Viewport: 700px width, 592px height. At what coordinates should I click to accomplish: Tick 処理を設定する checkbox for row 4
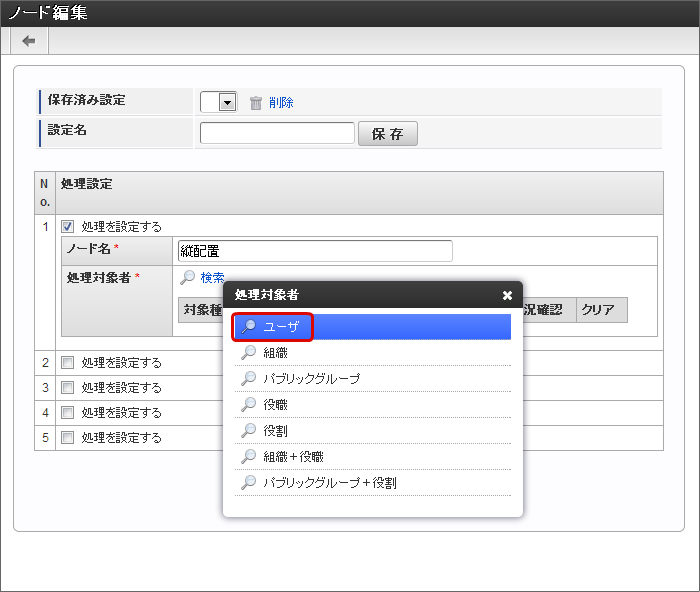click(68, 412)
